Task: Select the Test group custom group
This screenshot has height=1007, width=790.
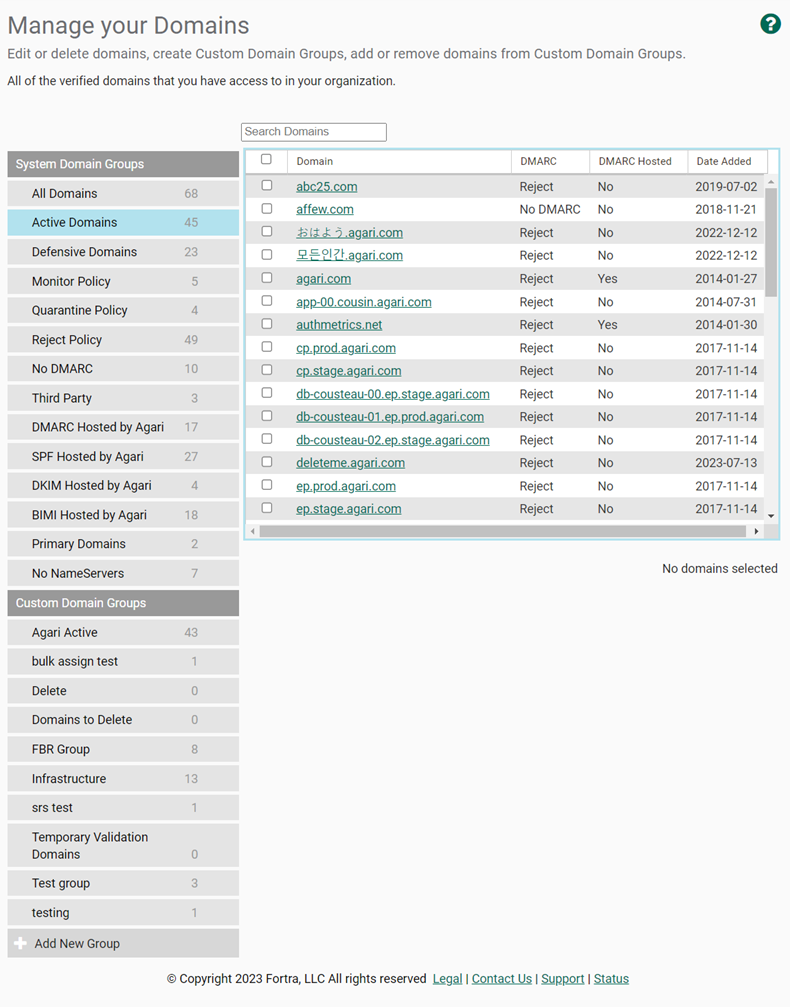Action: (x=123, y=883)
